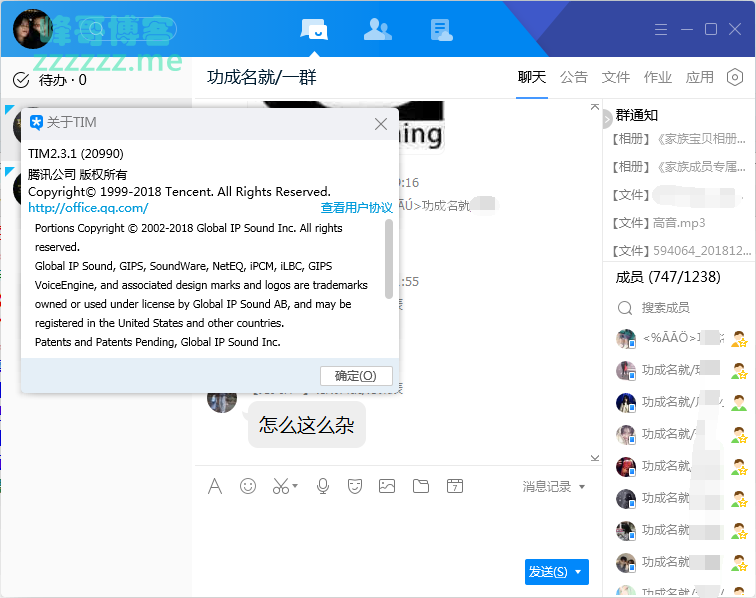Screen dimensions: 756x598
Task: Open the documents icon in header
Action: (441, 30)
